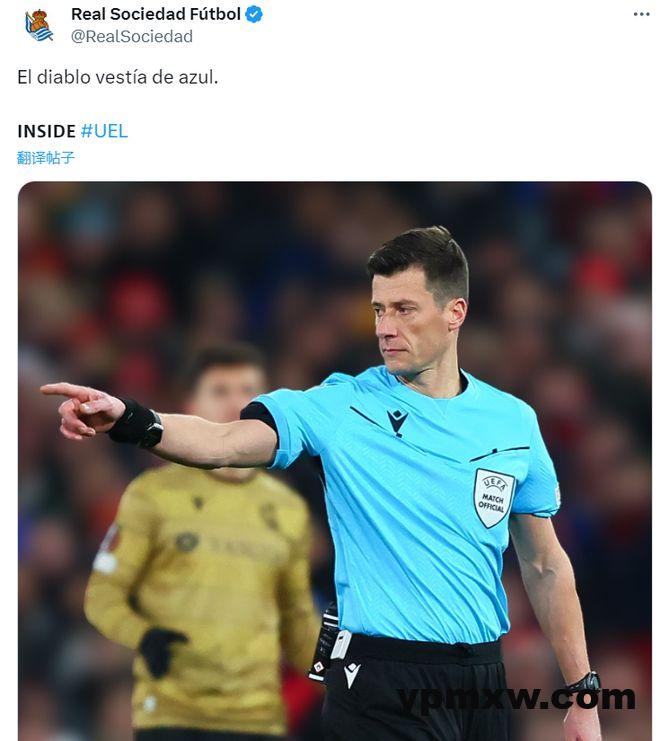Open the #UEL hashtag
The height and width of the screenshot is (741, 660).
tap(104, 131)
